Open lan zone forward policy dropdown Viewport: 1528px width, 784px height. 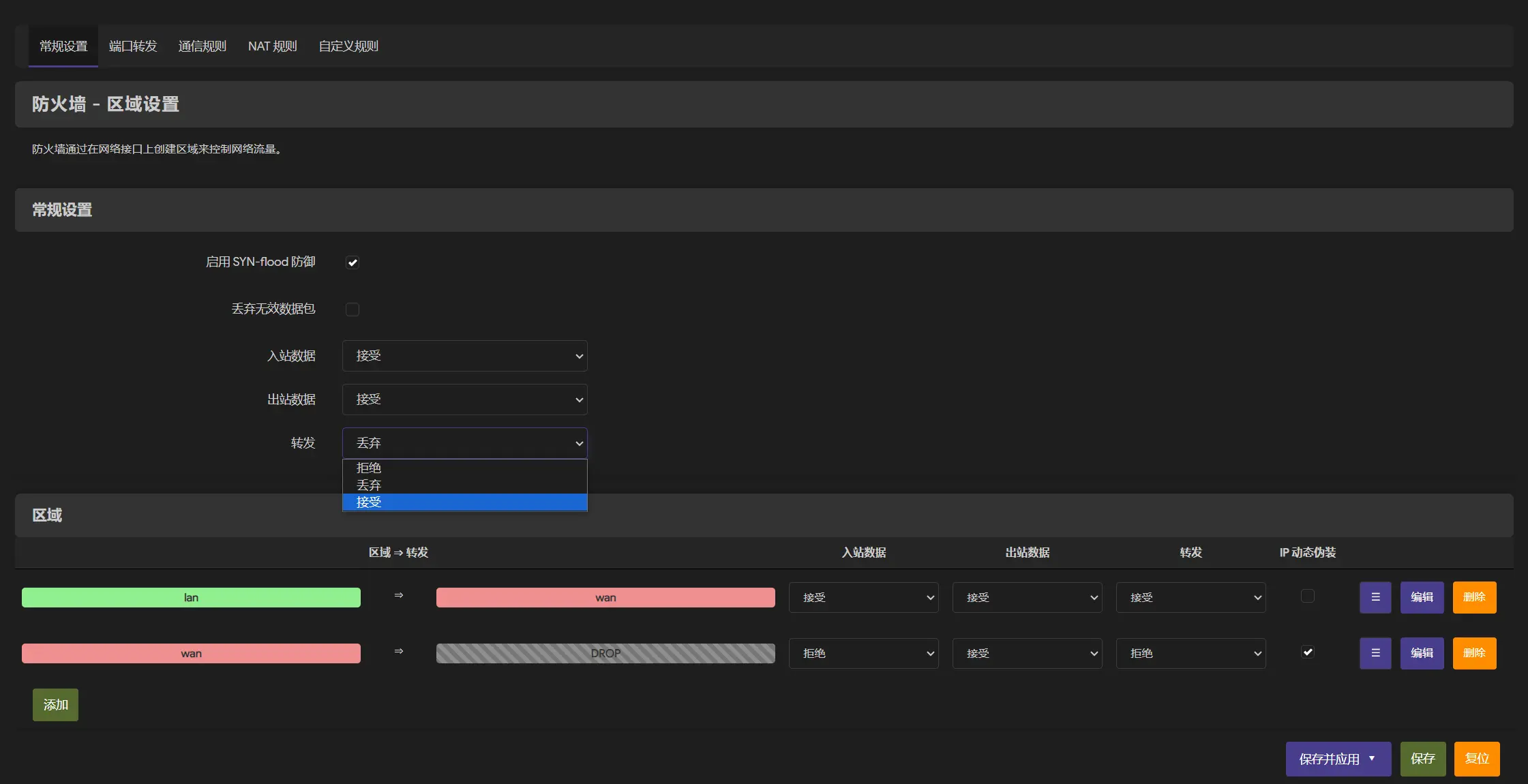1190,597
